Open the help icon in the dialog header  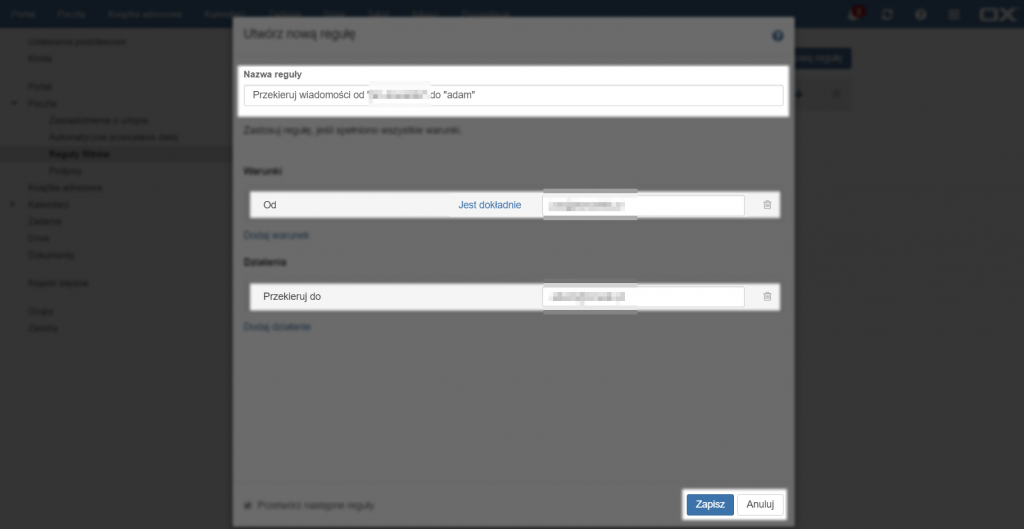point(777,35)
